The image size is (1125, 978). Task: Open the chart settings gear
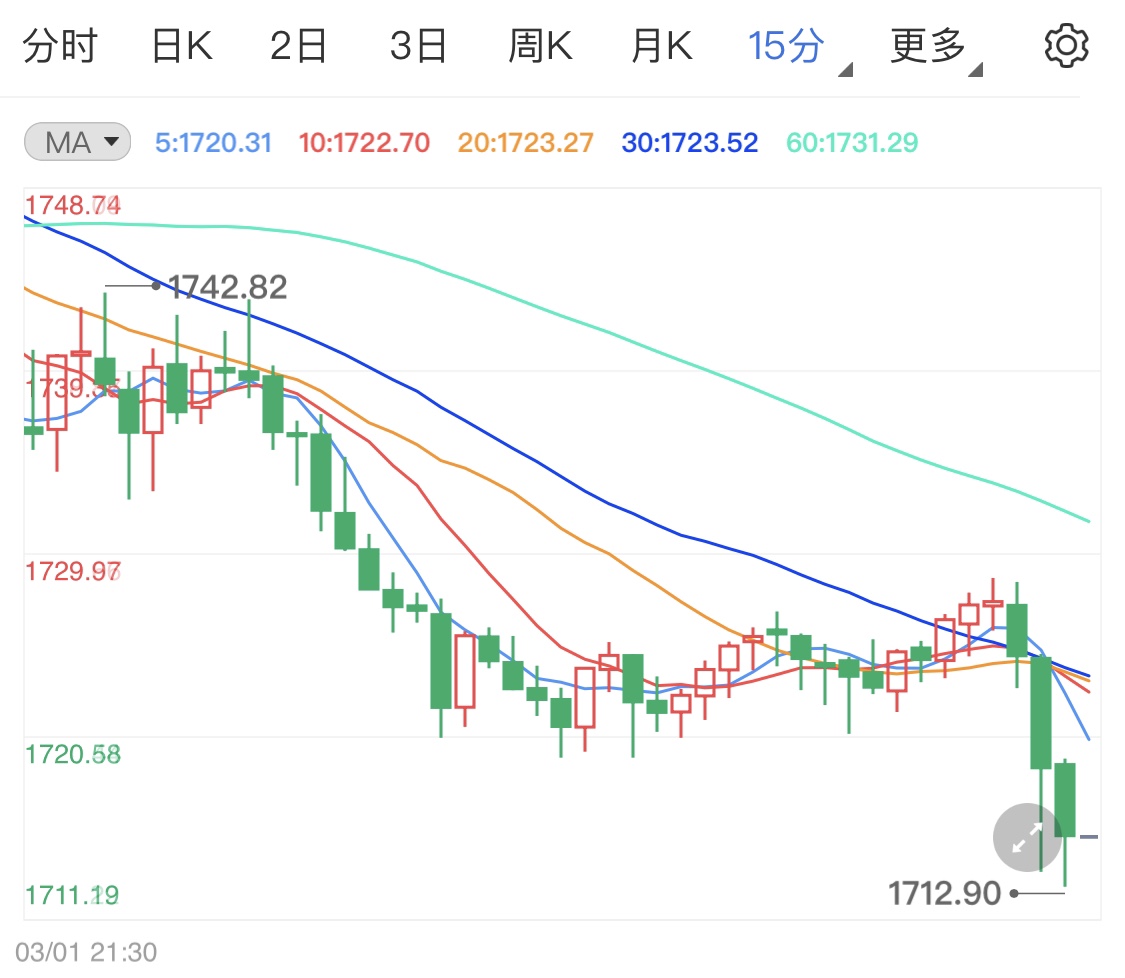click(1065, 46)
